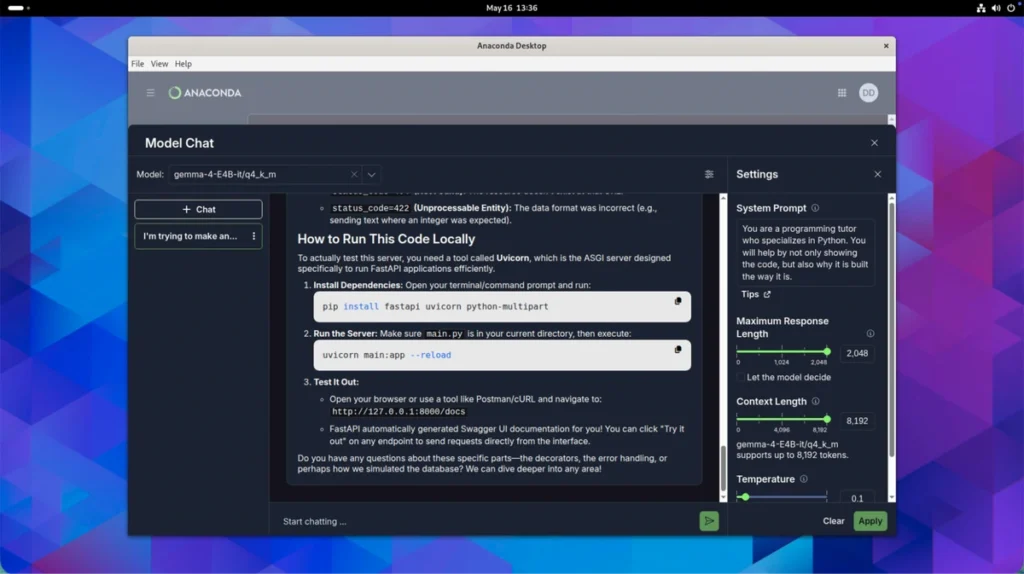This screenshot has height=574, width=1024.
Task: Open the apps grid icon
Action: pos(842,93)
